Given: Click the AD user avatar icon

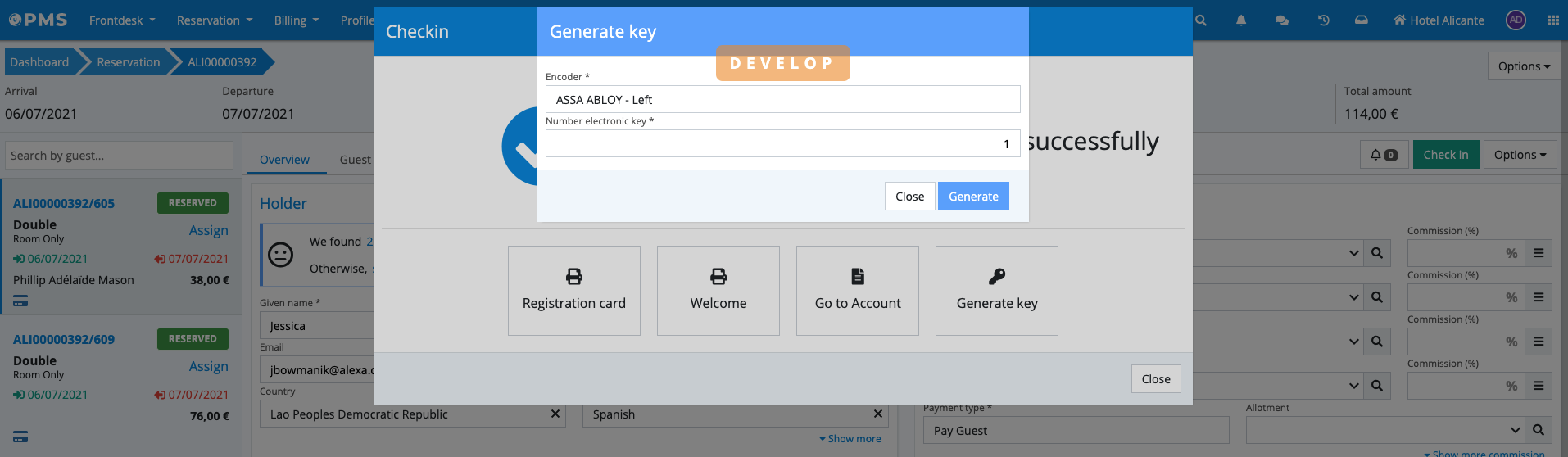Looking at the screenshot, I should pyautogui.click(x=1516, y=20).
